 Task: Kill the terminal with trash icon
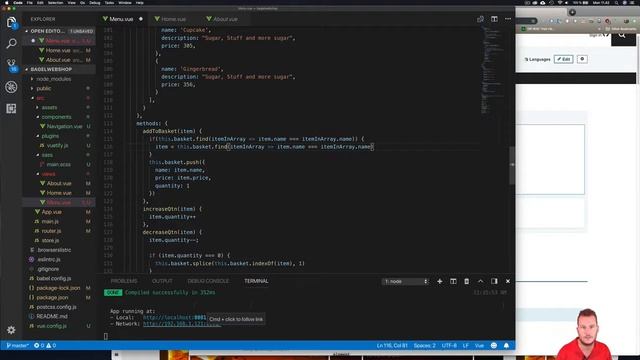pos(467,281)
